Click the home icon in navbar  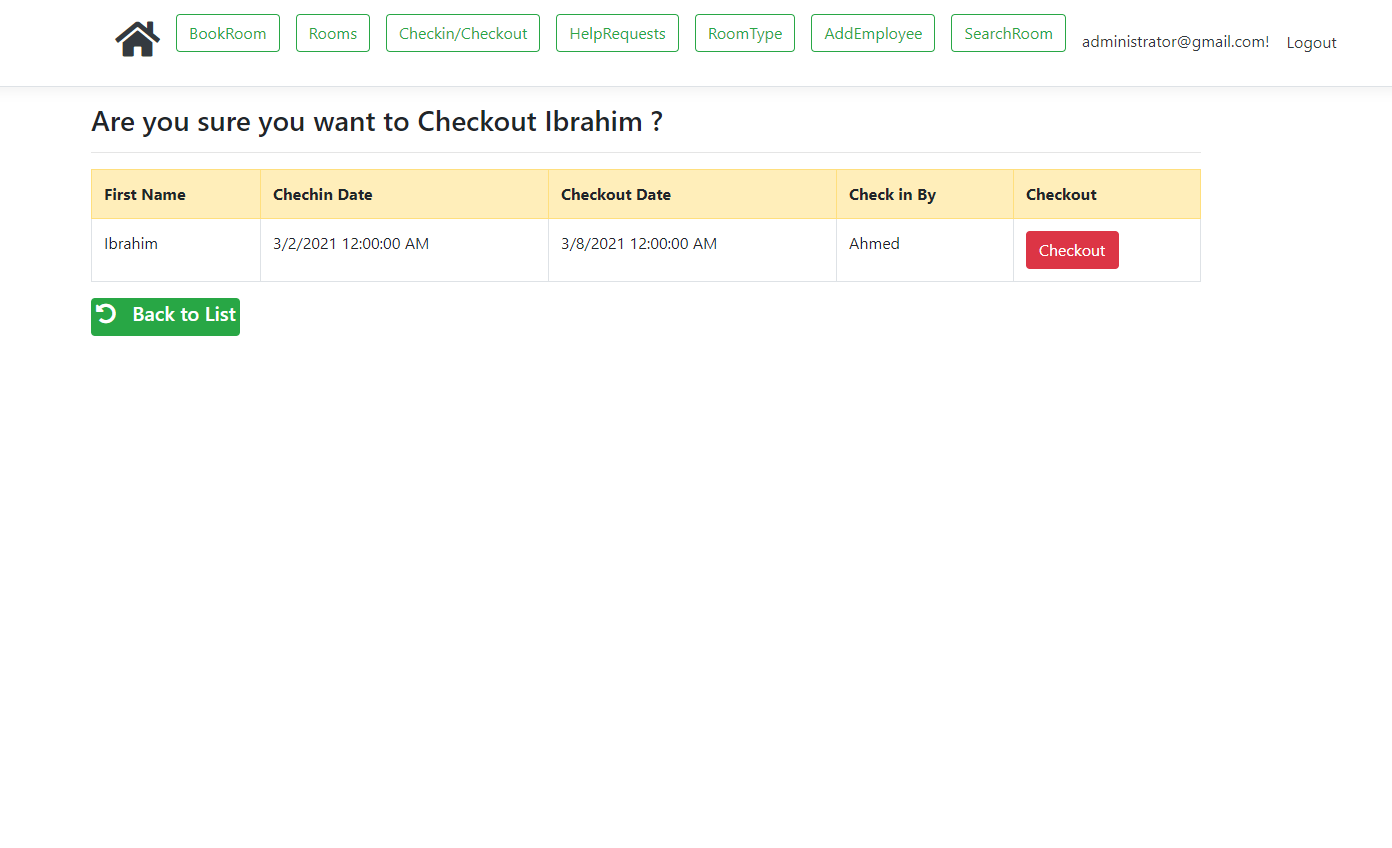(137, 39)
